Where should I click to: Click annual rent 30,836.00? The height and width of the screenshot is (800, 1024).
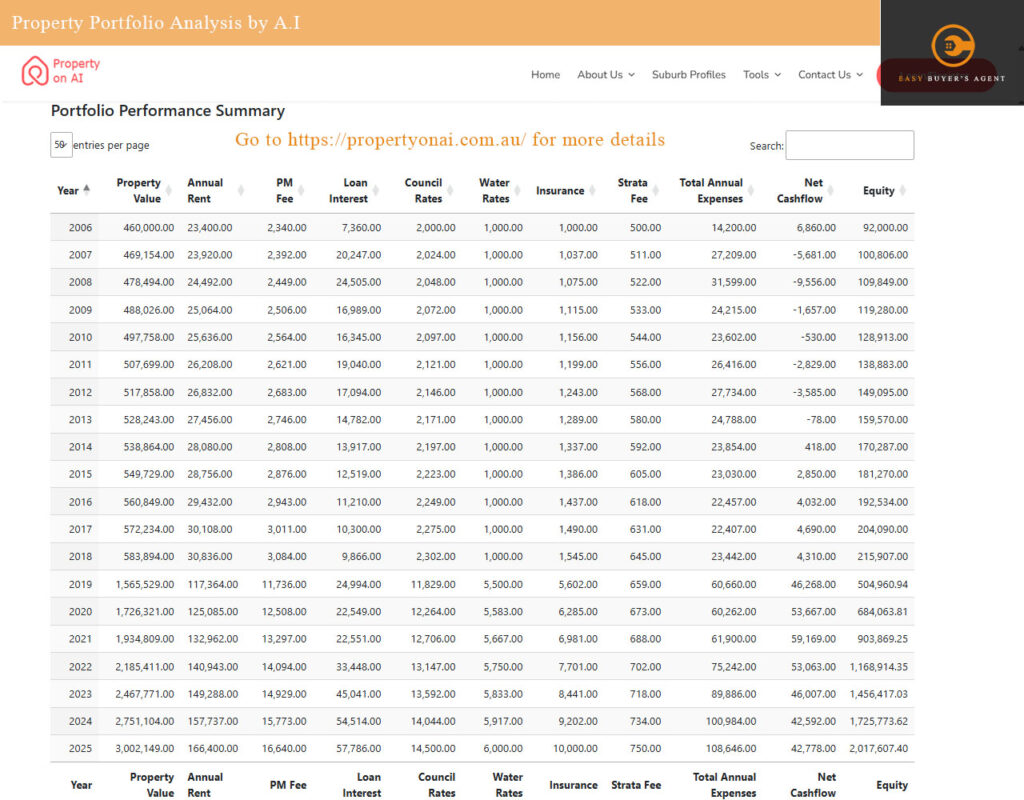pos(210,556)
